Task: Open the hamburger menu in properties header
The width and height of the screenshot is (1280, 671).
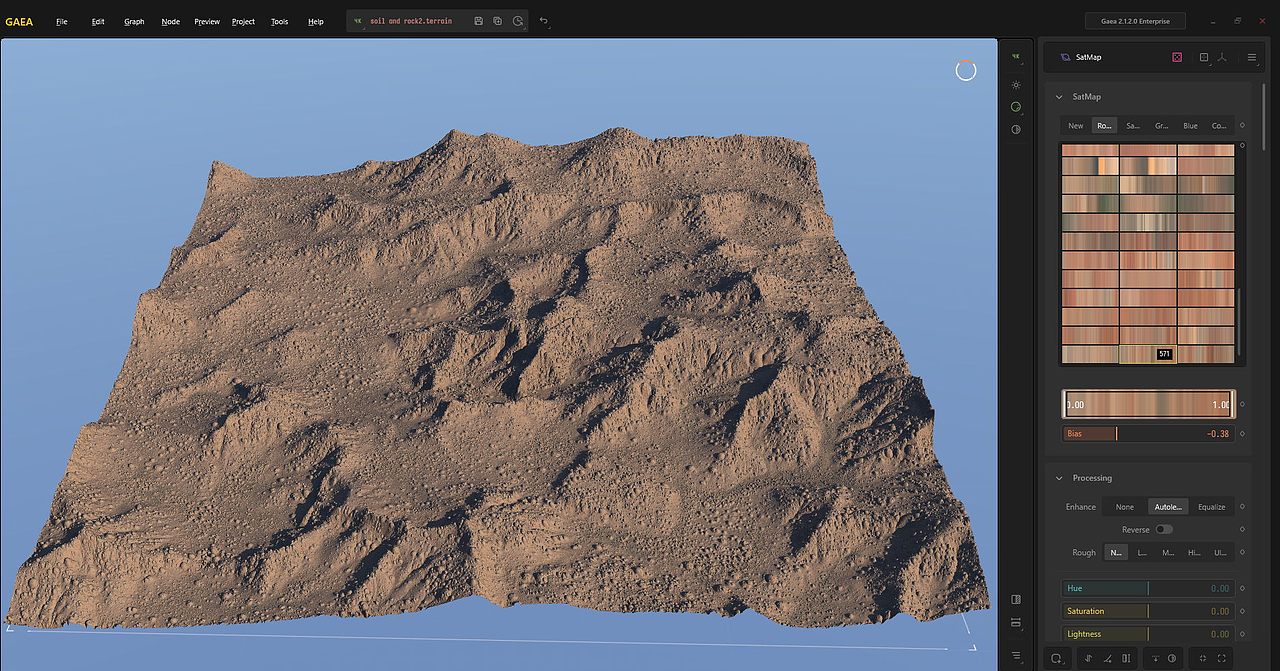Action: (x=1251, y=57)
